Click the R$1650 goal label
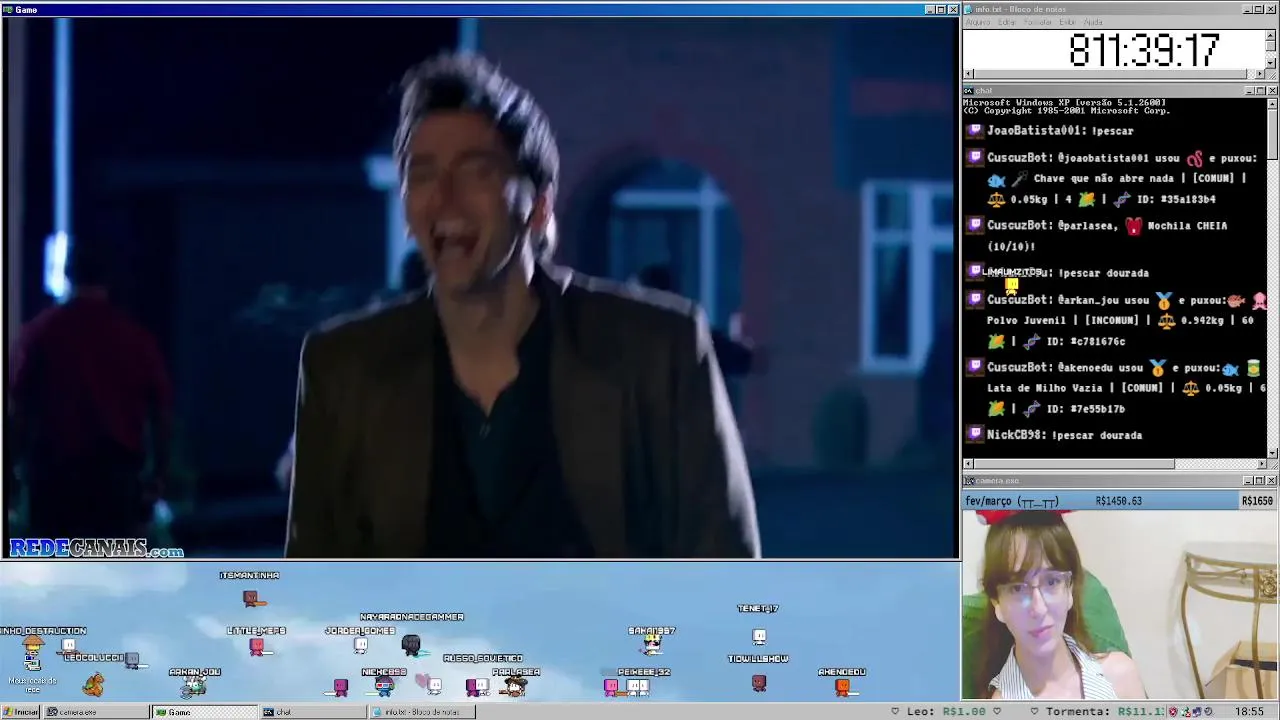This screenshot has height=720, width=1280. coord(1257,501)
